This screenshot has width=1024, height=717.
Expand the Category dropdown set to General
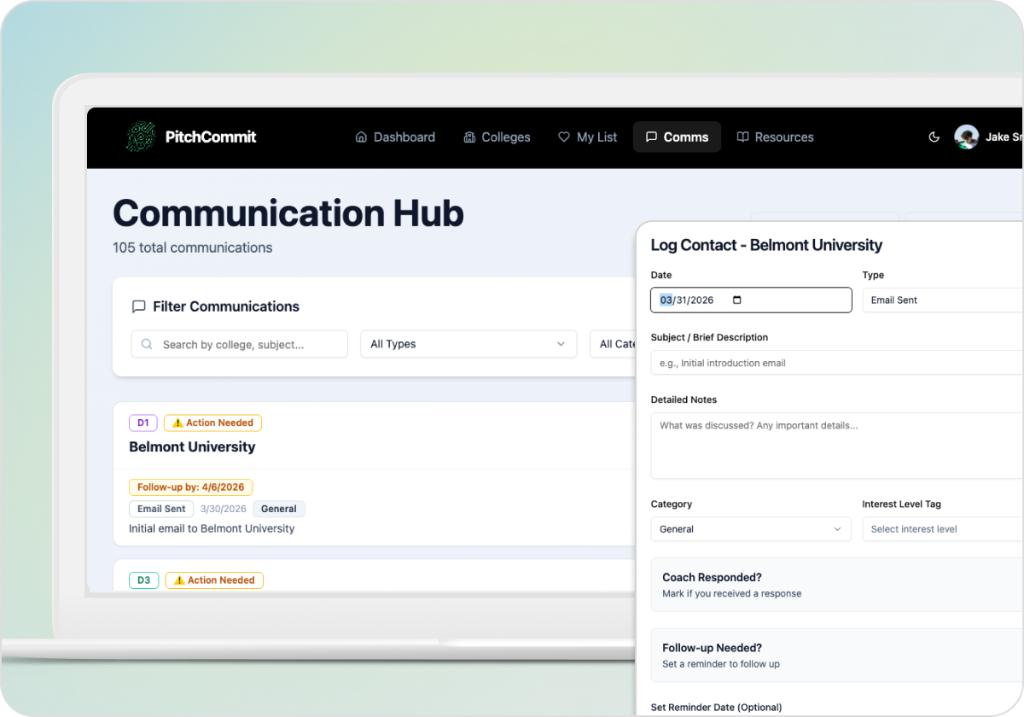[751, 529]
